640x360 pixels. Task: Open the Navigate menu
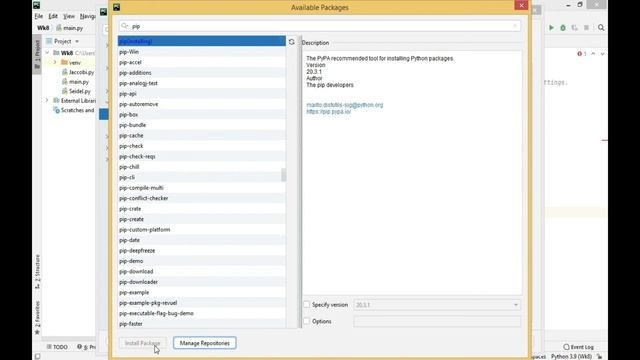click(x=88, y=16)
